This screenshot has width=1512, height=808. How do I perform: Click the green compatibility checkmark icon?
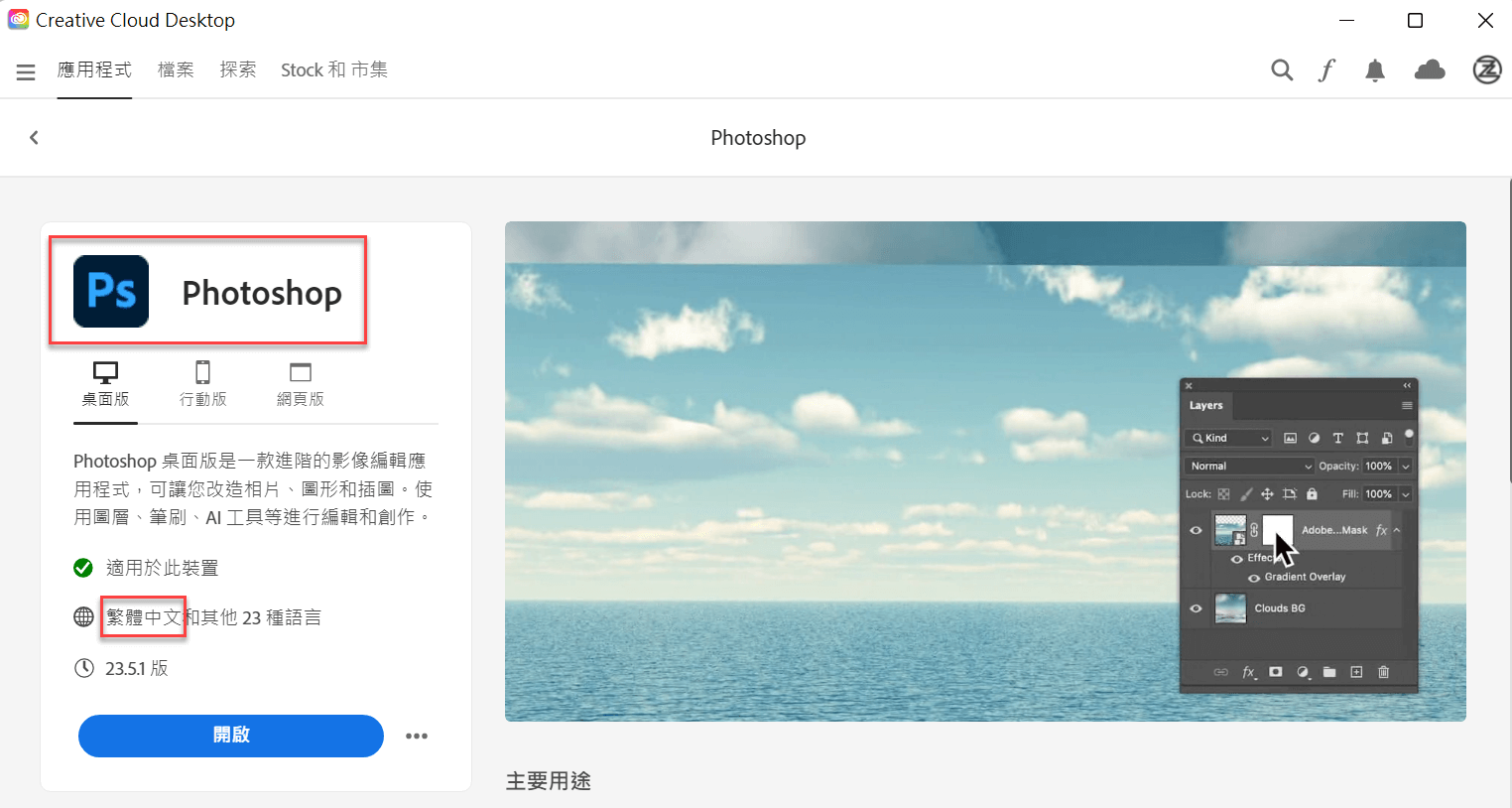point(83,568)
